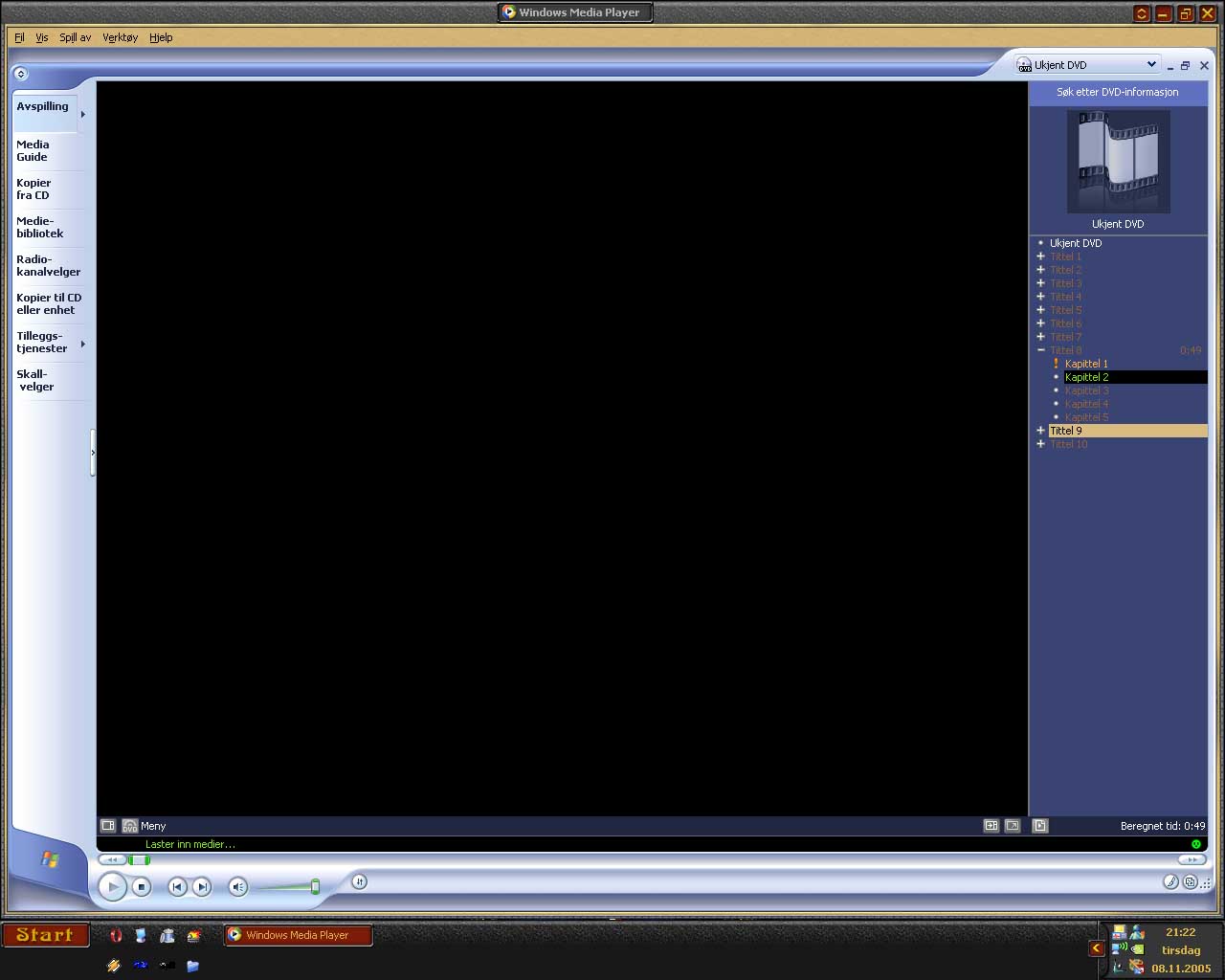Click the fast forward button at right of seek bar

pos(1192,859)
